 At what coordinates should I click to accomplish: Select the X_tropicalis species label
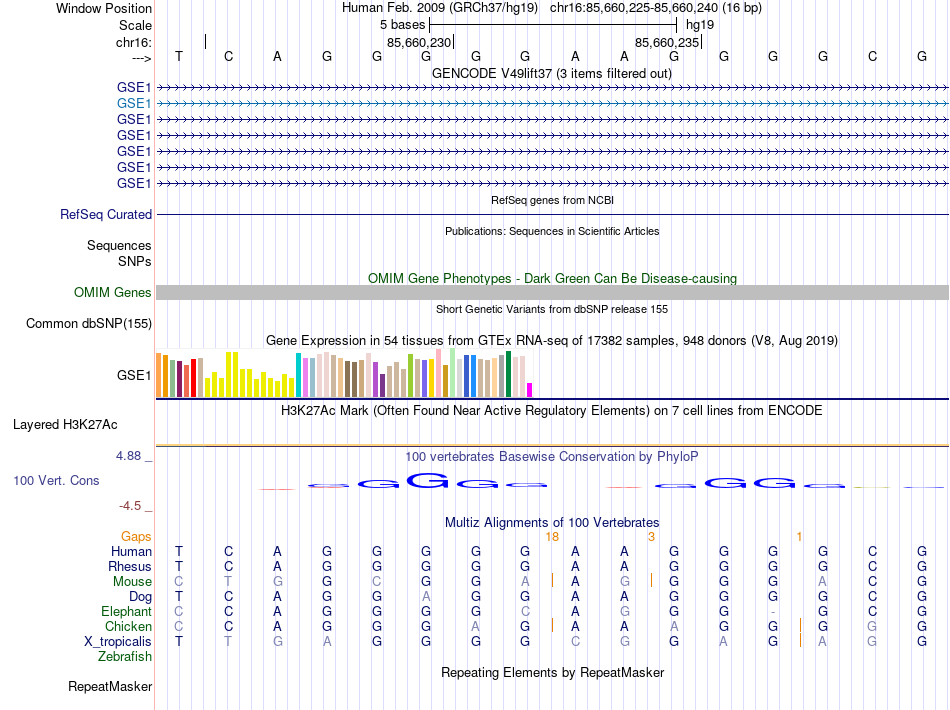click(118, 642)
